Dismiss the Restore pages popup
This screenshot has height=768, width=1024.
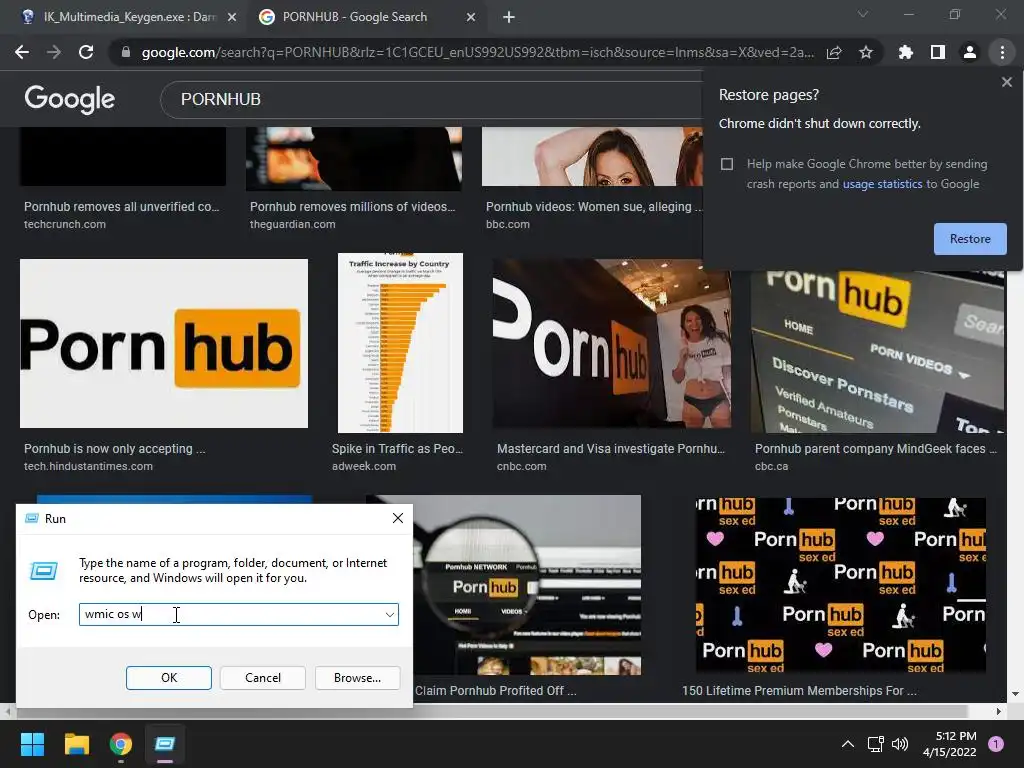coord(1006,82)
